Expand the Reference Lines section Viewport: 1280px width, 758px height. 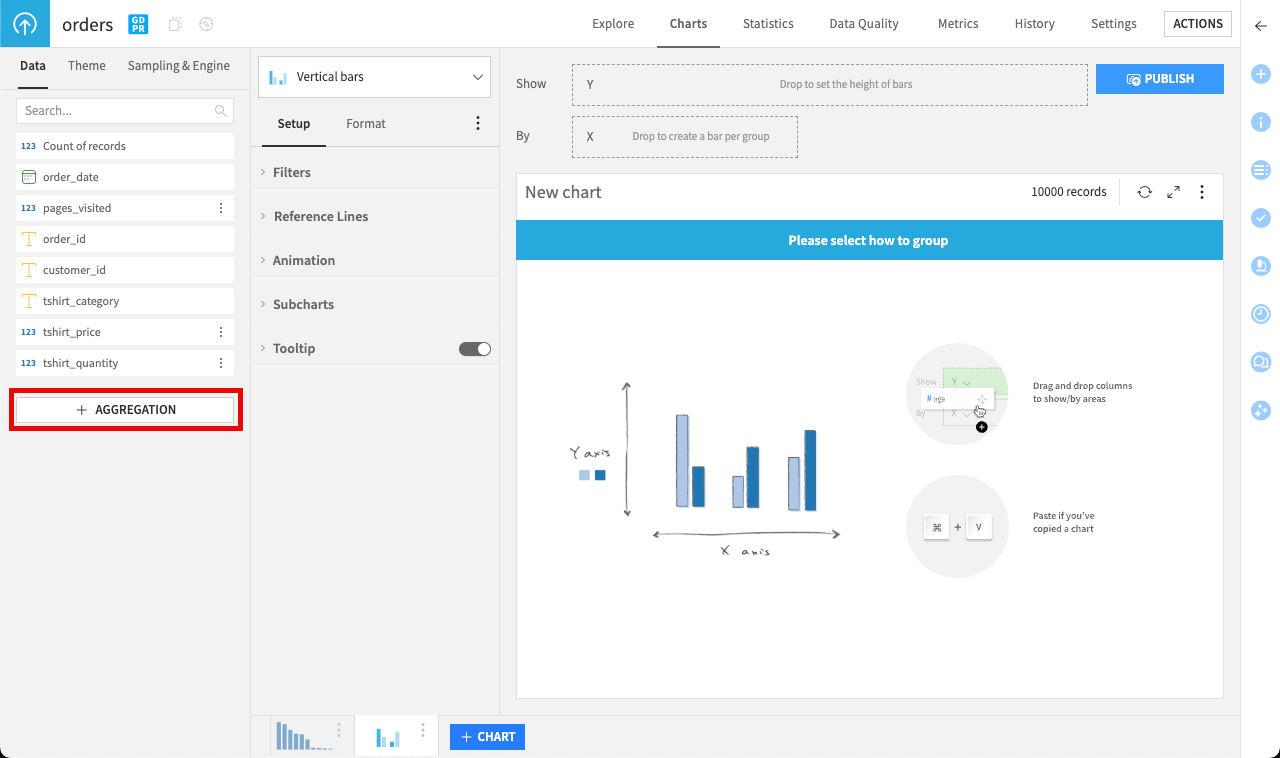coord(320,217)
